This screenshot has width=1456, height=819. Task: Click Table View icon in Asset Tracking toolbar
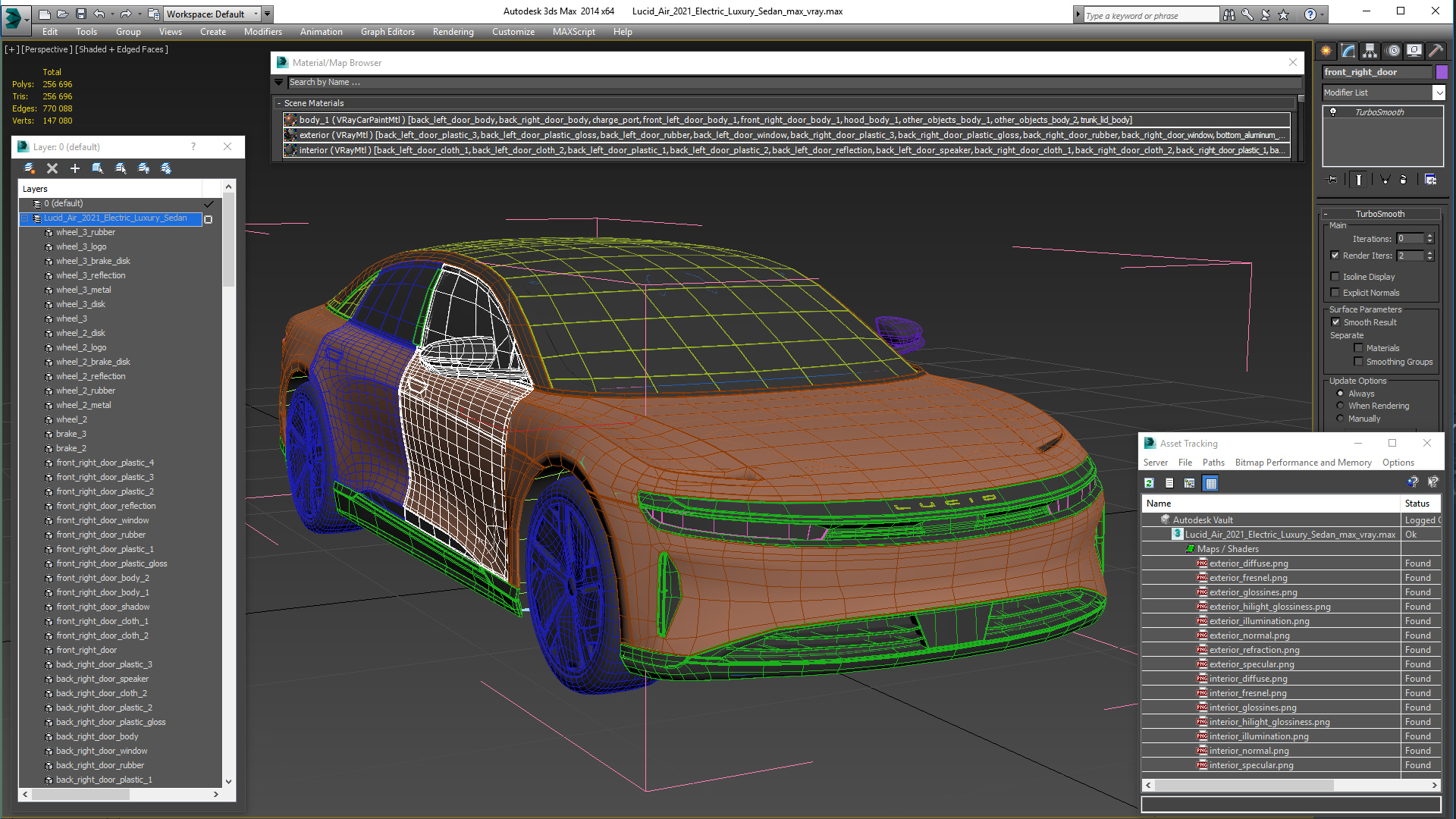1211,483
